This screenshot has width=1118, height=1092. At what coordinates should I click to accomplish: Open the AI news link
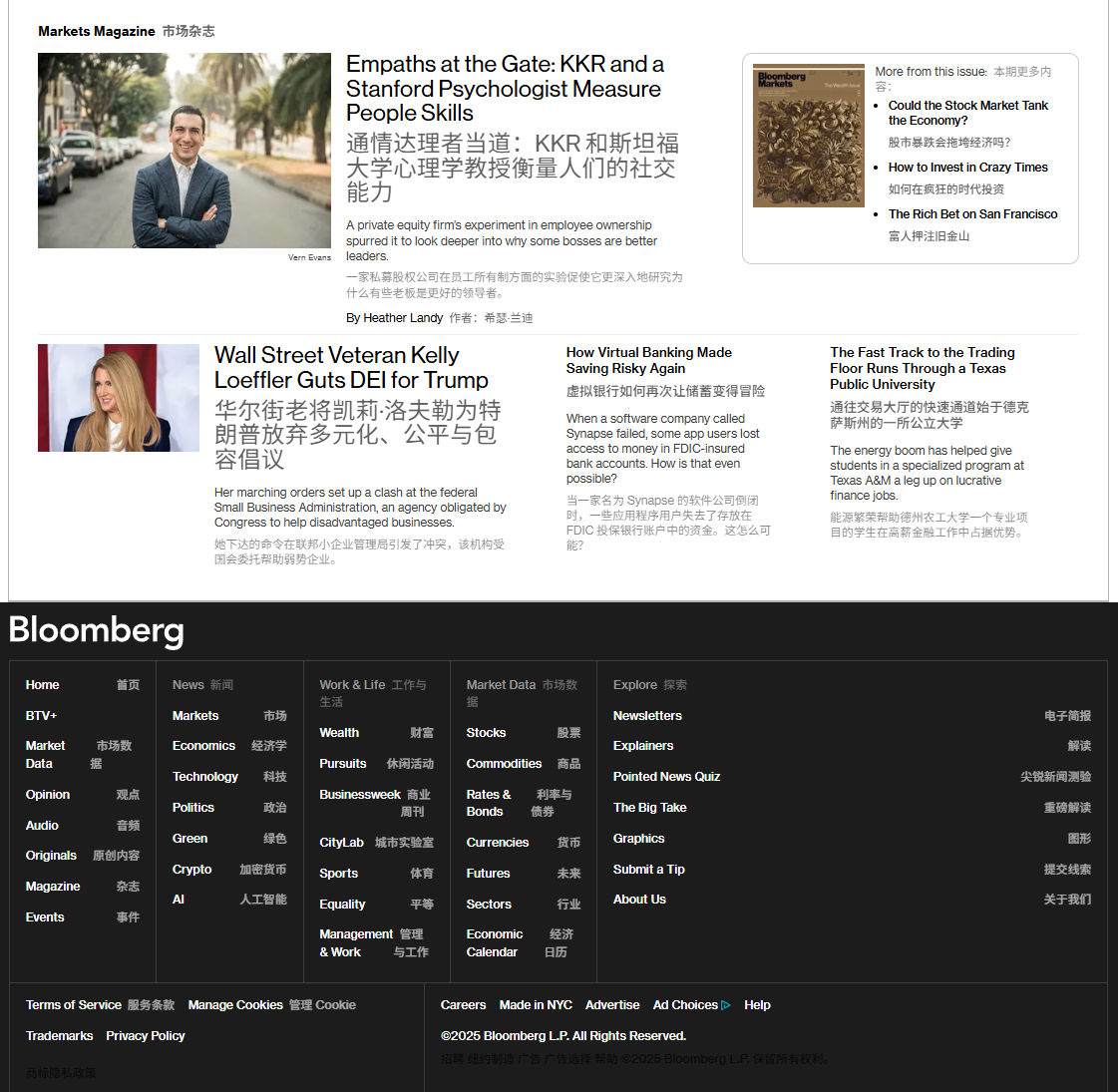(179, 900)
